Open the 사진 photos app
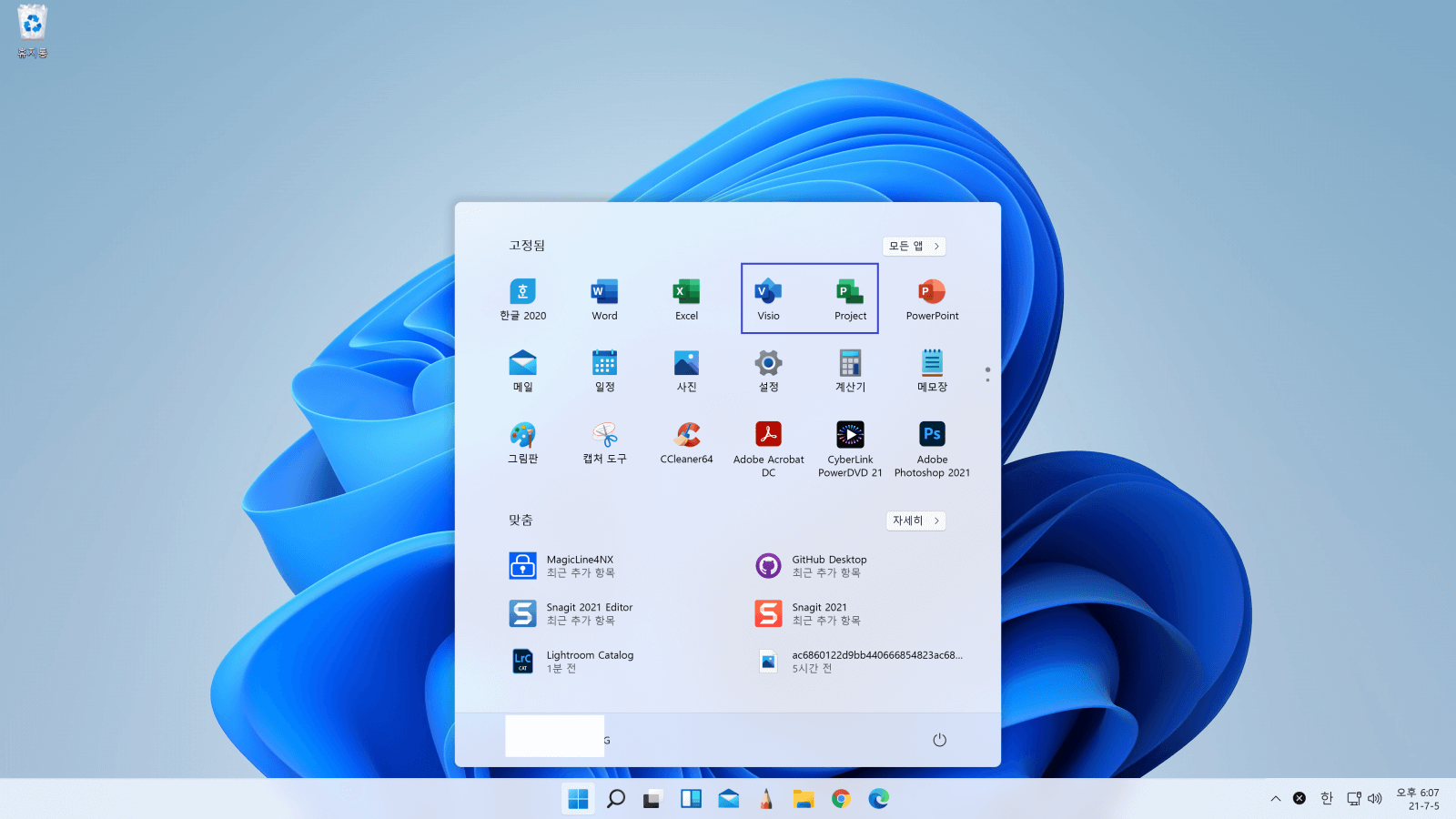This screenshot has height=819, width=1456. [x=686, y=370]
